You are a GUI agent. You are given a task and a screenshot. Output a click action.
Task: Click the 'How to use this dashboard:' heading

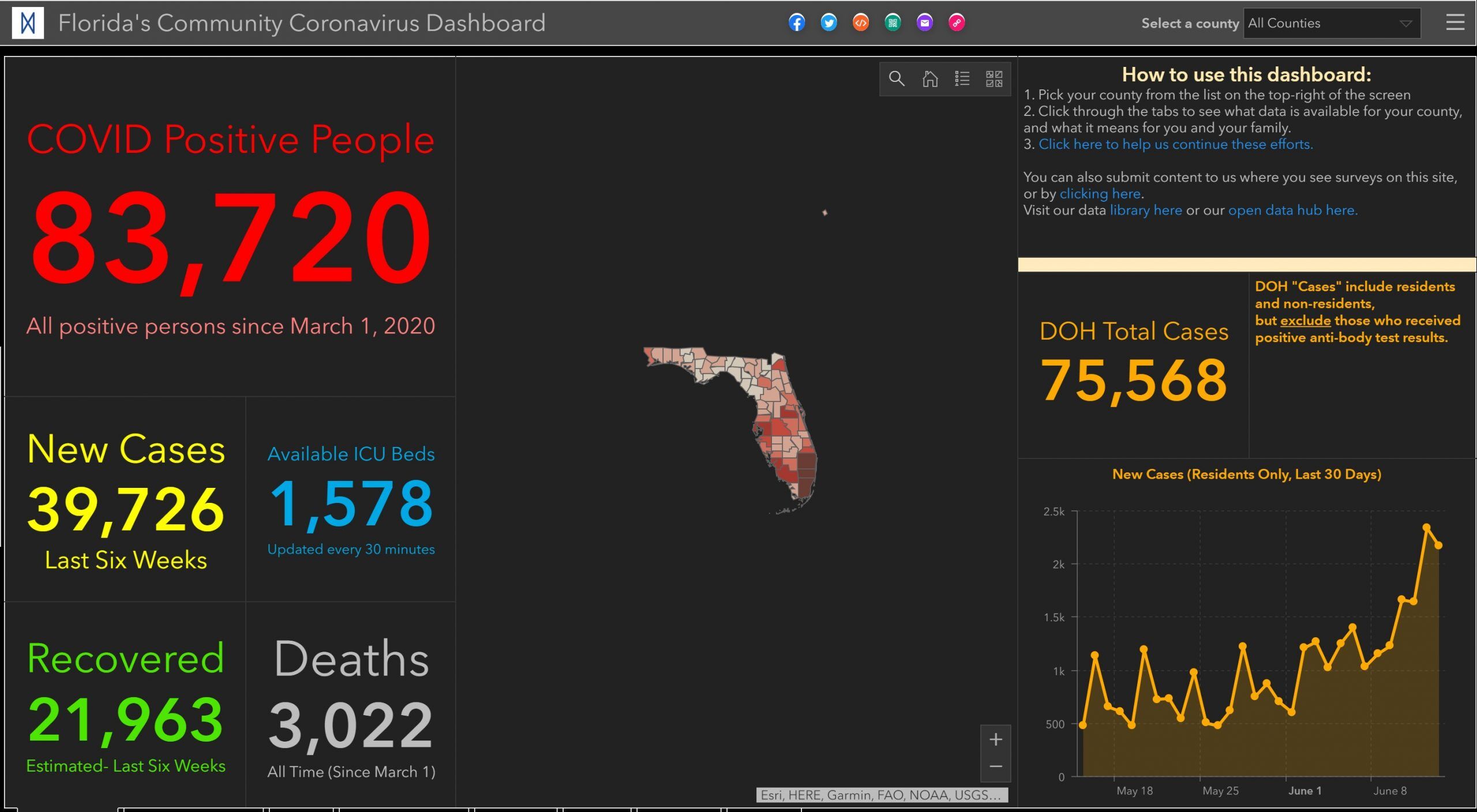[x=1246, y=75]
